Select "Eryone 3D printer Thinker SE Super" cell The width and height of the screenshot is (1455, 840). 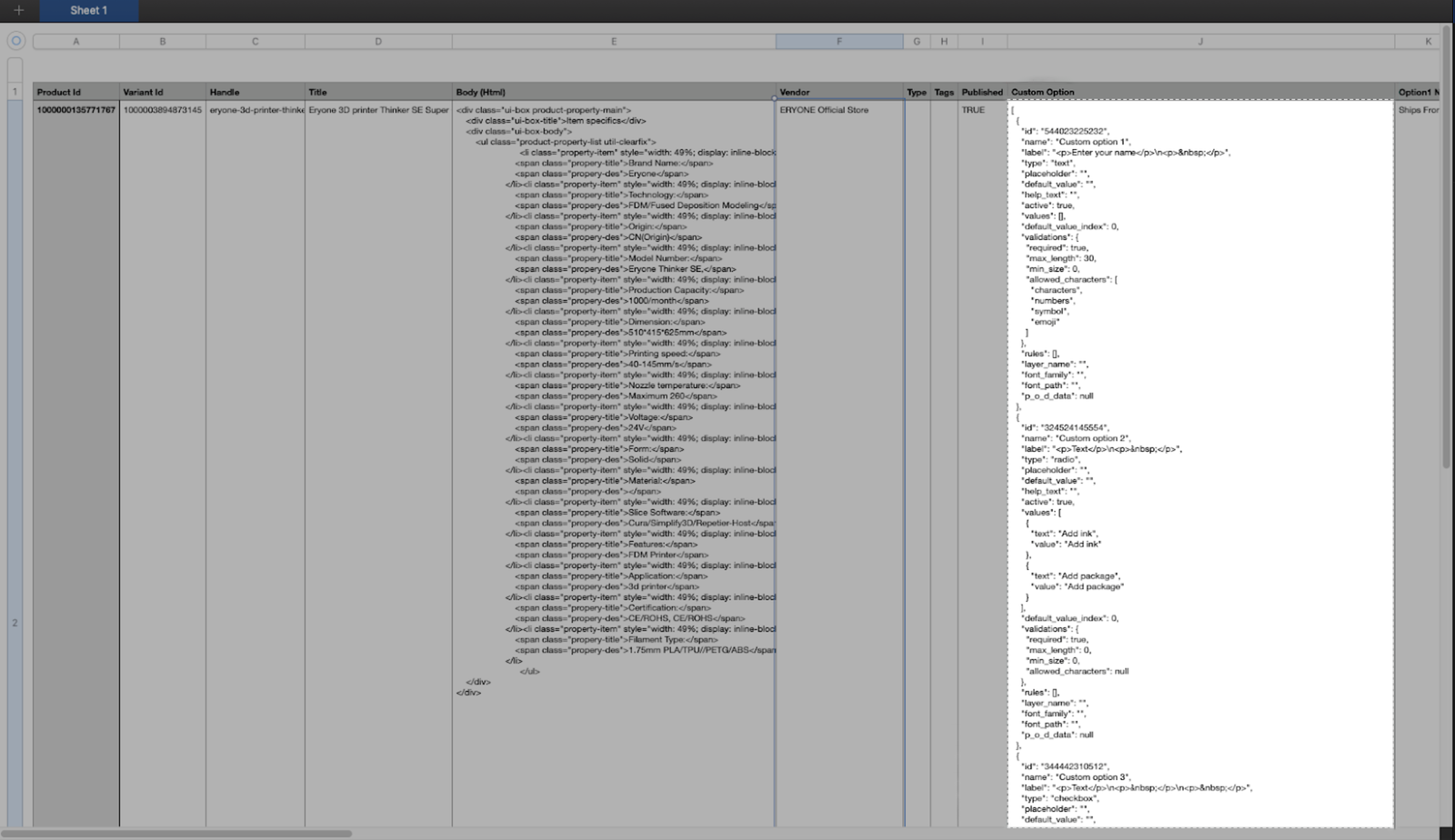tap(378, 464)
